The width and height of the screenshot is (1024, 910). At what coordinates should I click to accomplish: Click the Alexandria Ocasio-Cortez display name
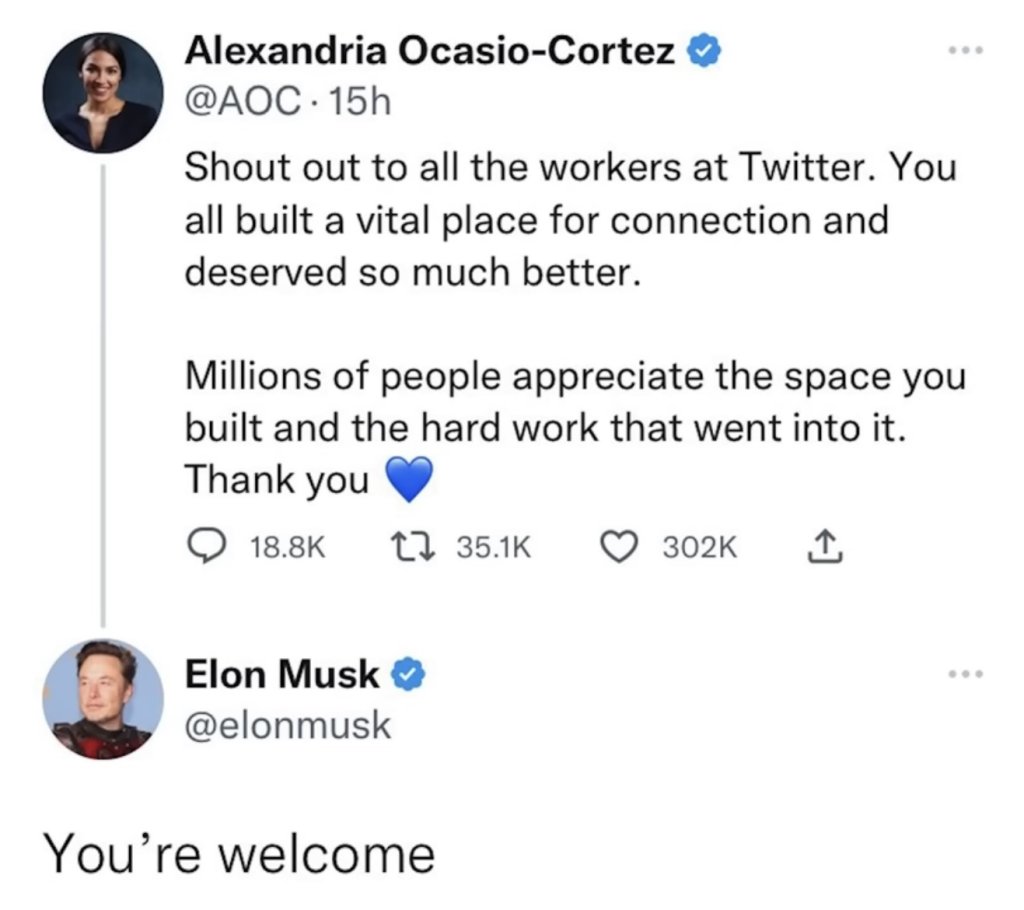tap(429, 51)
